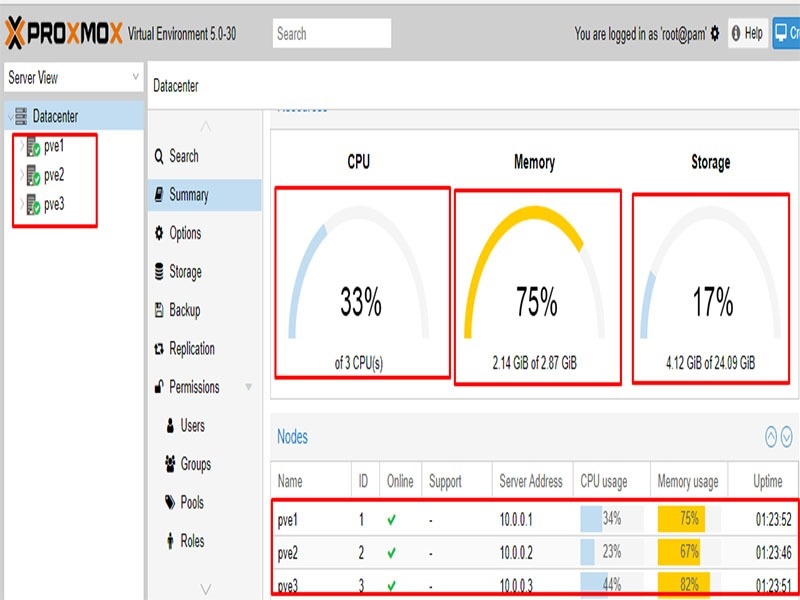Open Users via its person icon
Viewport: 800px width, 600px height.
[x=170, y=425]
